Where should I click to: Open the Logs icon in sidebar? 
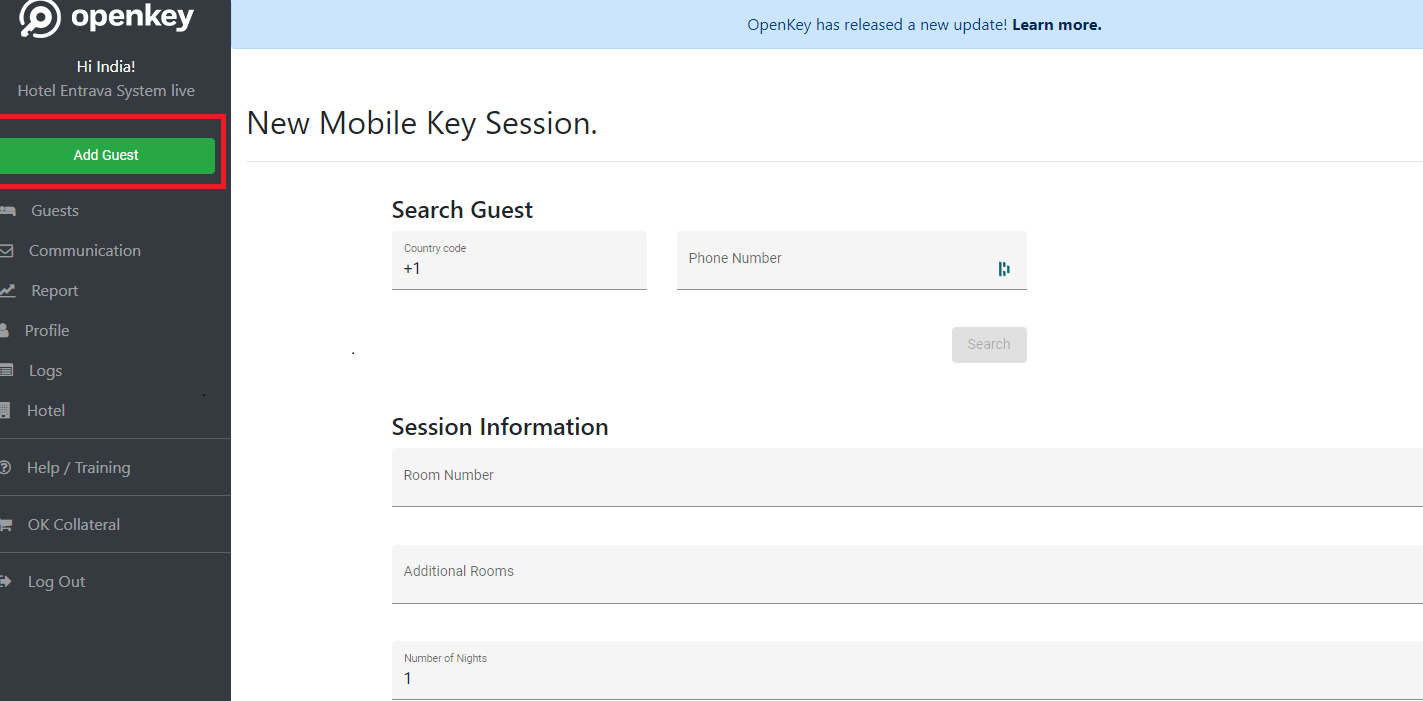8,370
